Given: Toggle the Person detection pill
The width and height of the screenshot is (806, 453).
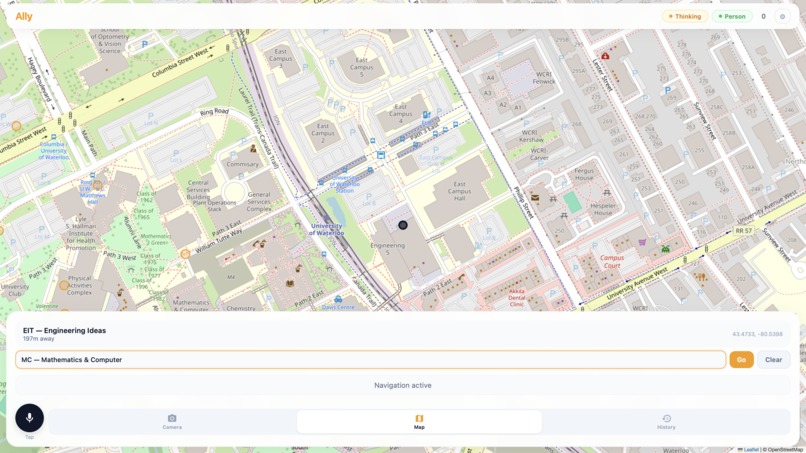Looking at the screenshot, I should click(x=732, y=16).
